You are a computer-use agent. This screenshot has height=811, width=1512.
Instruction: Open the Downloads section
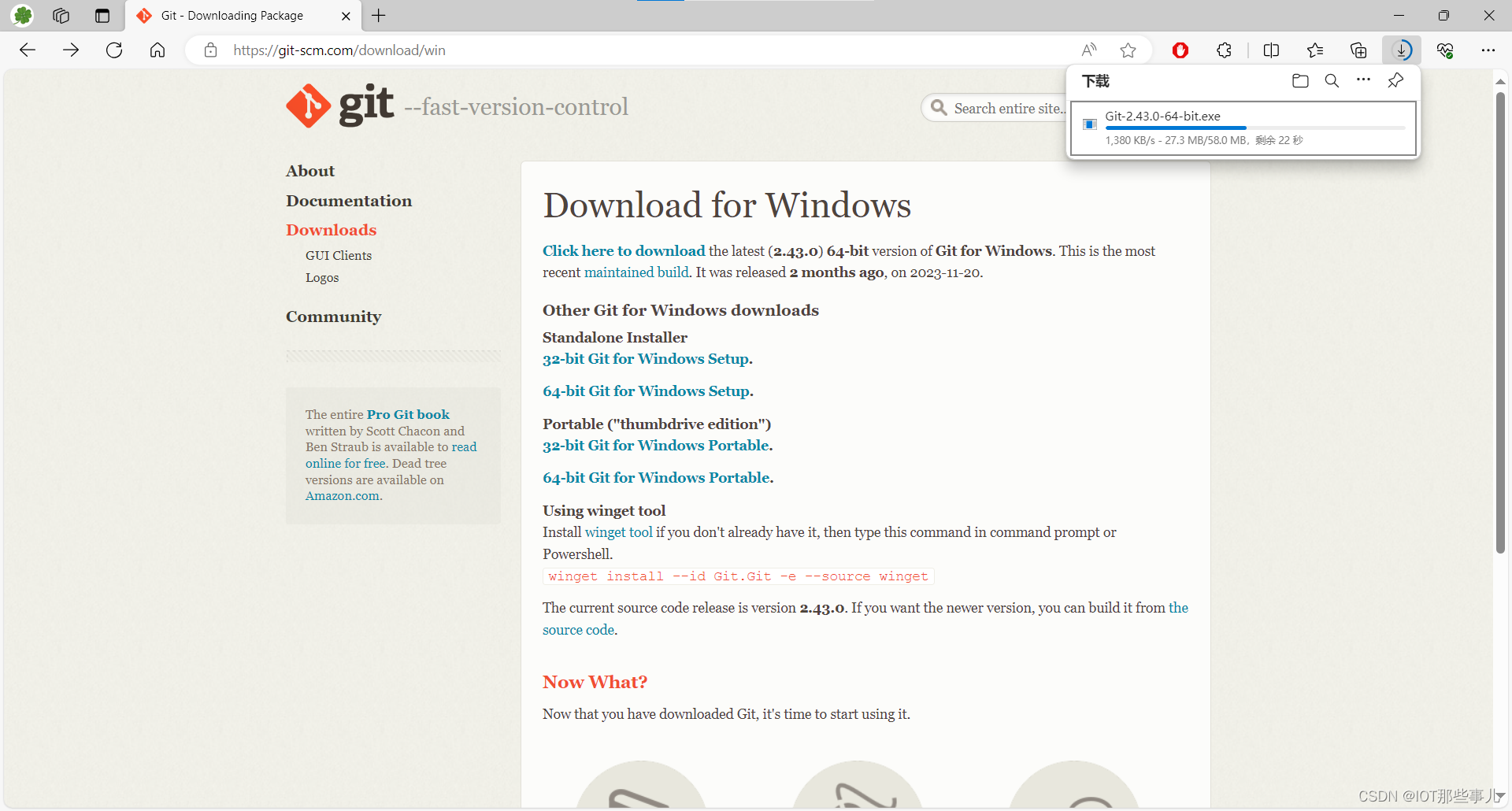coord(331,230)
